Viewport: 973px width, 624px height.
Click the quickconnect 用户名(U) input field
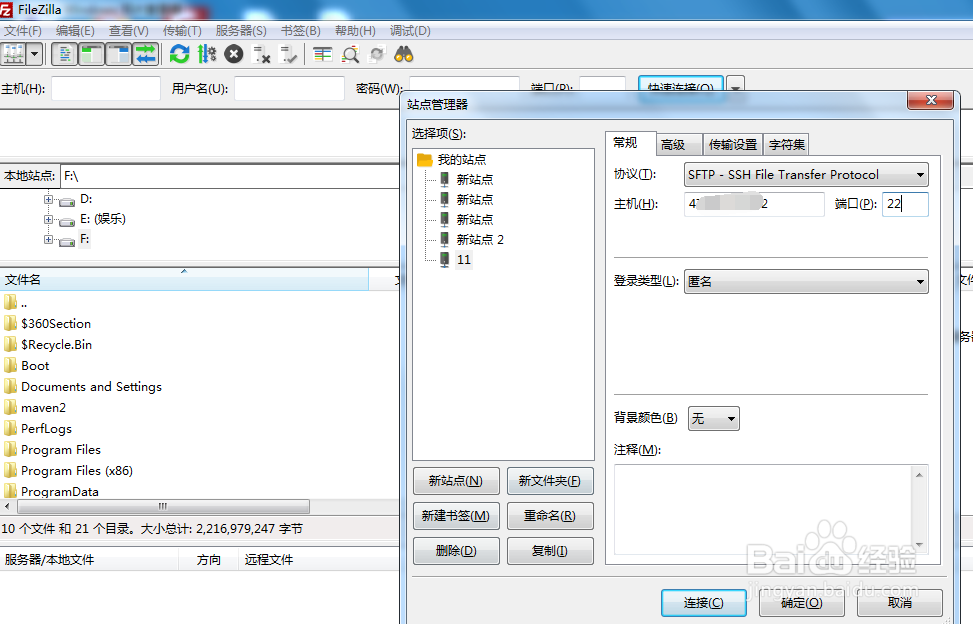coord(289,88)
